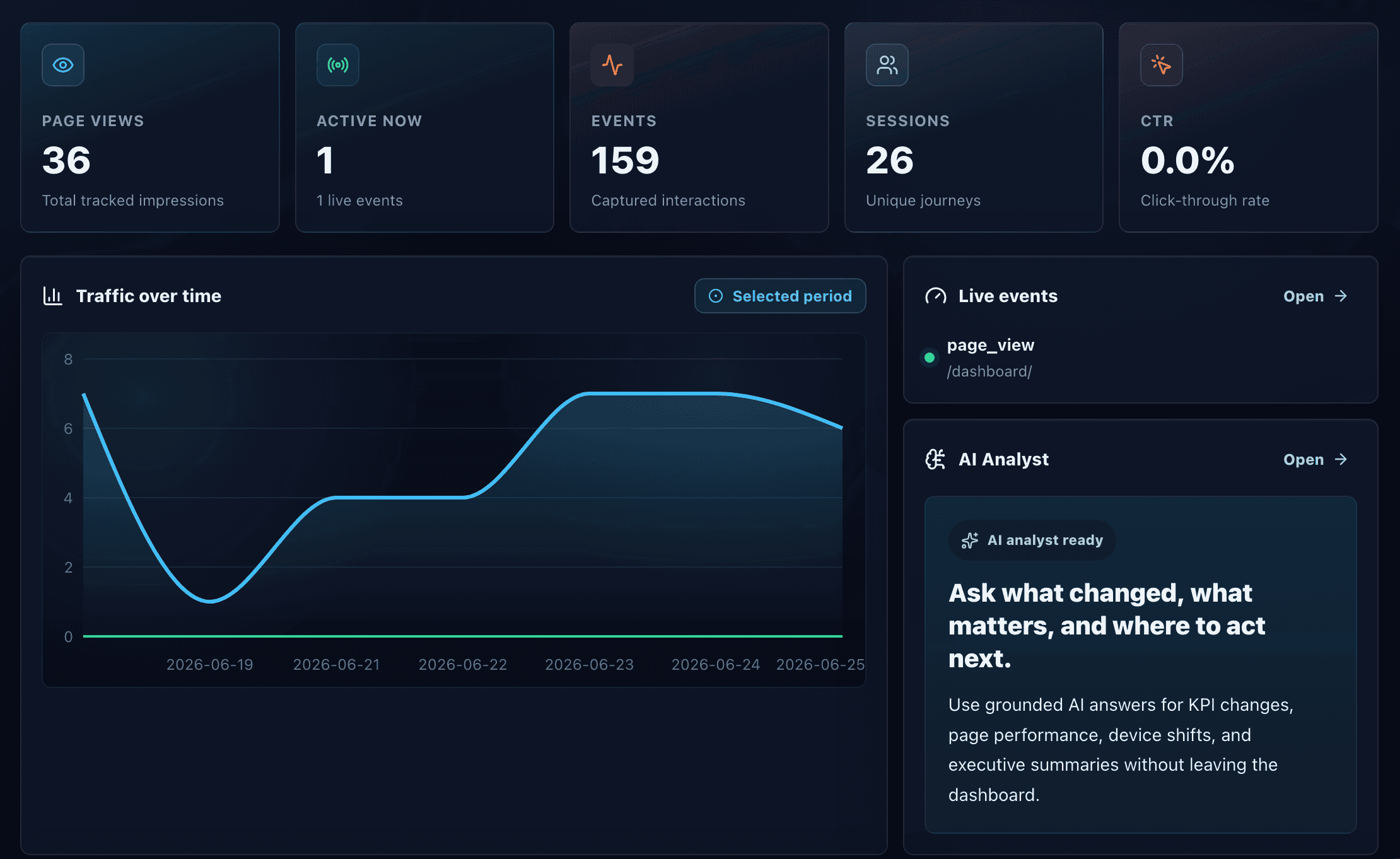The image size is (1400, 859).
Task: Click the /dashboard/ path text
Action: [x=989, y=371]
